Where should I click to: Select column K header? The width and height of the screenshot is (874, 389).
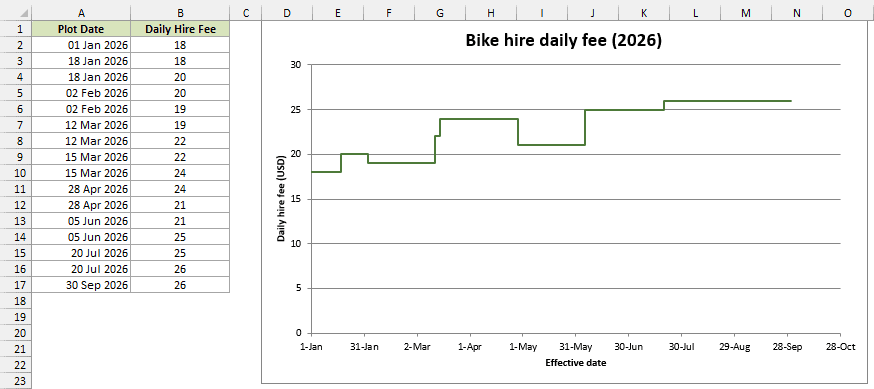644,13
